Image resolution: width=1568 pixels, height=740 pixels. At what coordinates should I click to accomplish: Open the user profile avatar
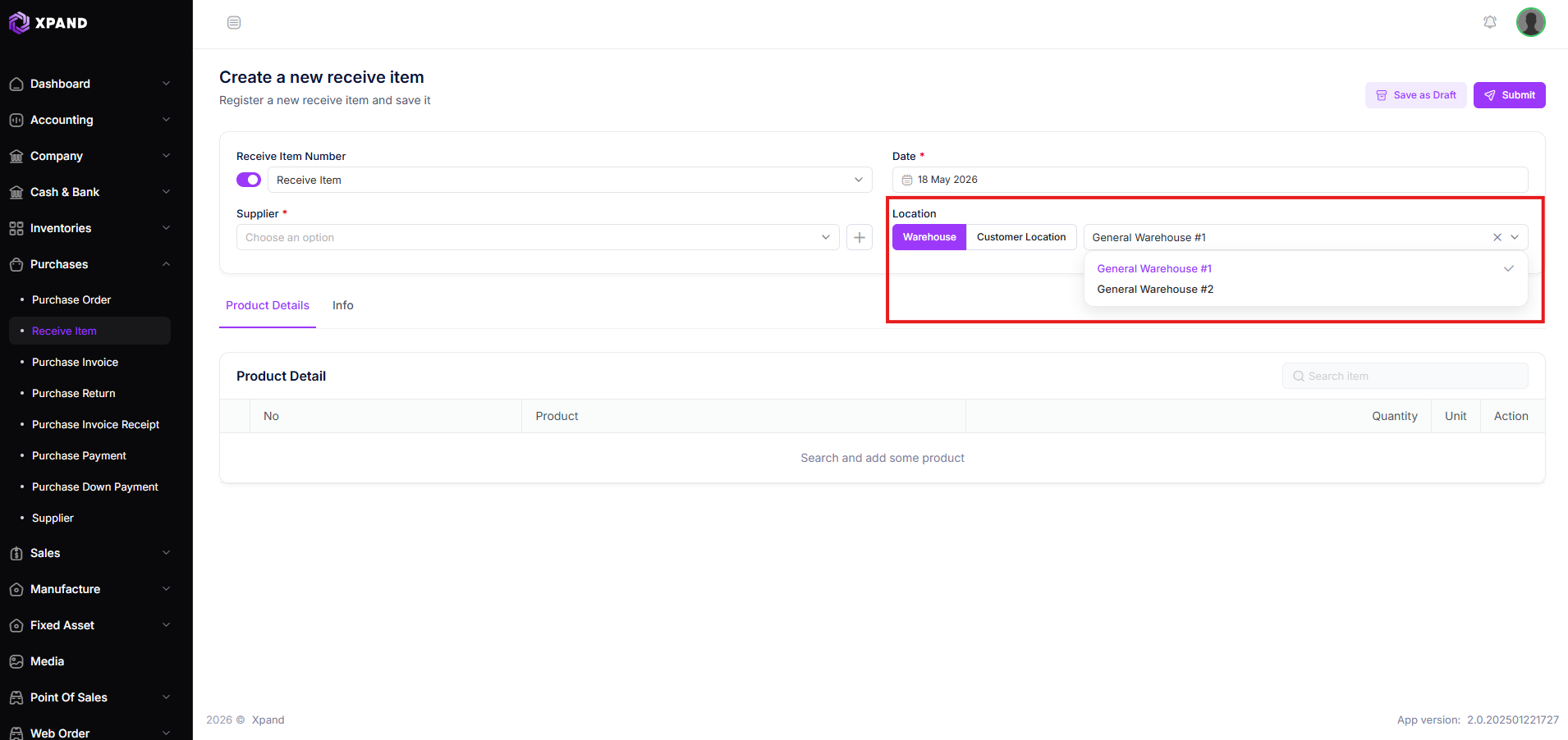(1531, 22)
